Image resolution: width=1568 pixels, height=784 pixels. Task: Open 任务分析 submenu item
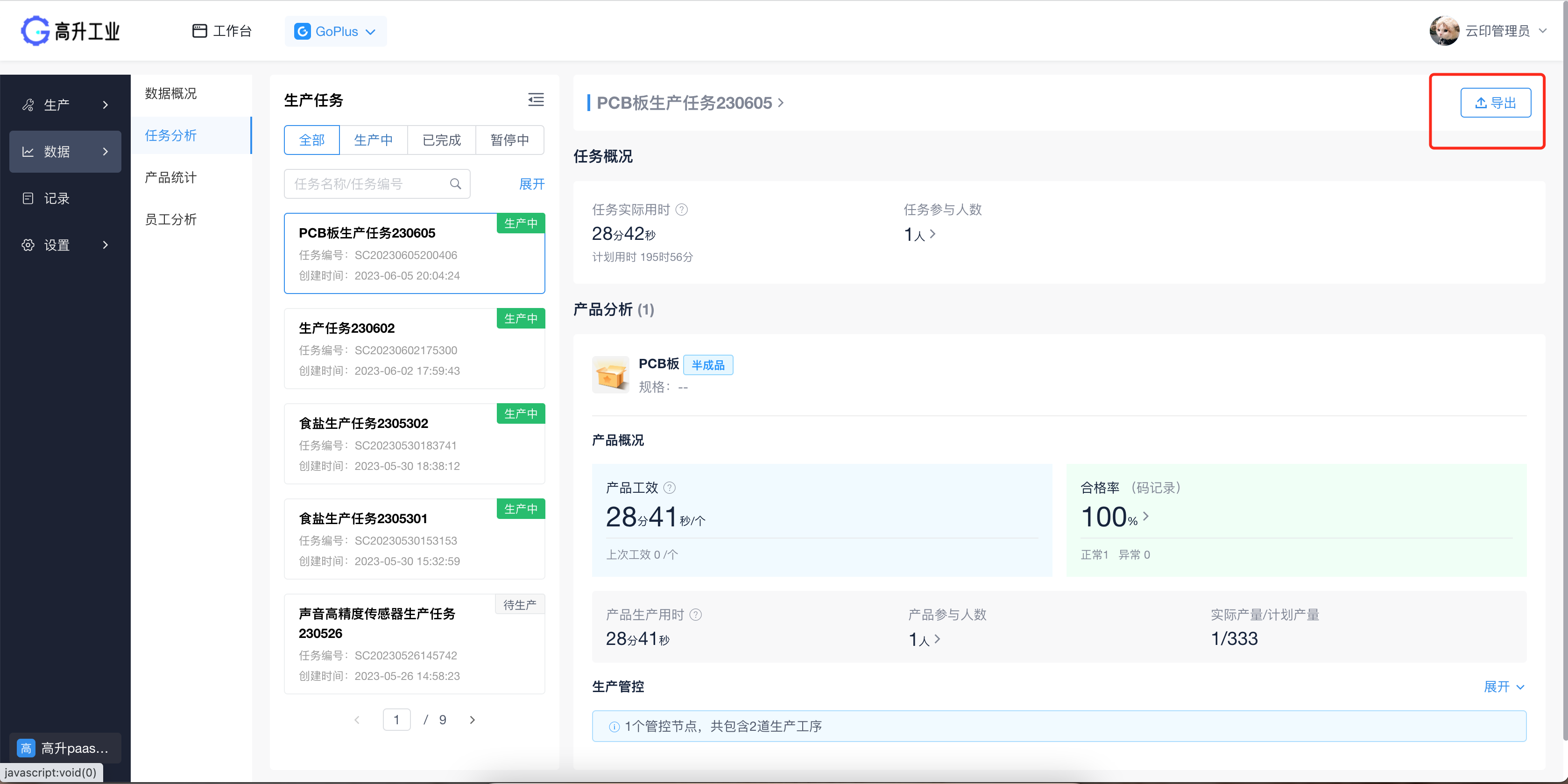pos(191,135)
